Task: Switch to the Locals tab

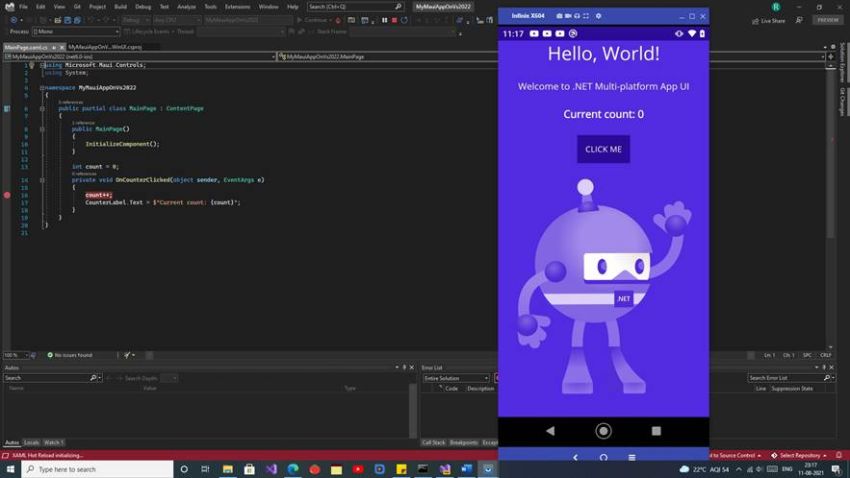Action: click(31, 442)
